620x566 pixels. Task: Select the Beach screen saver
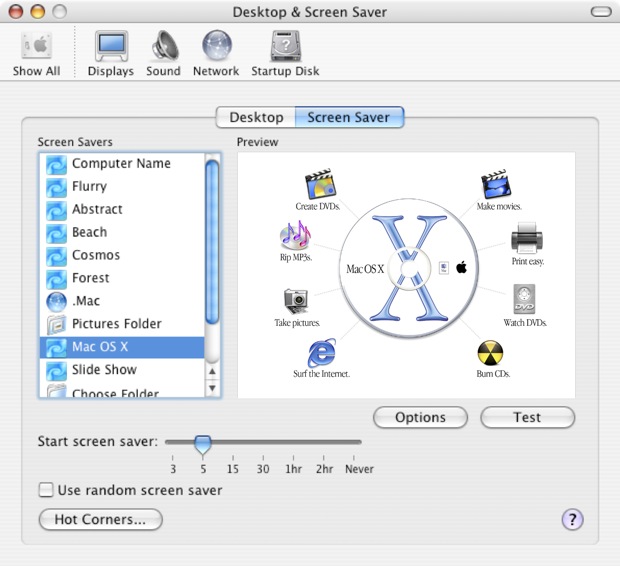(122, 233)
